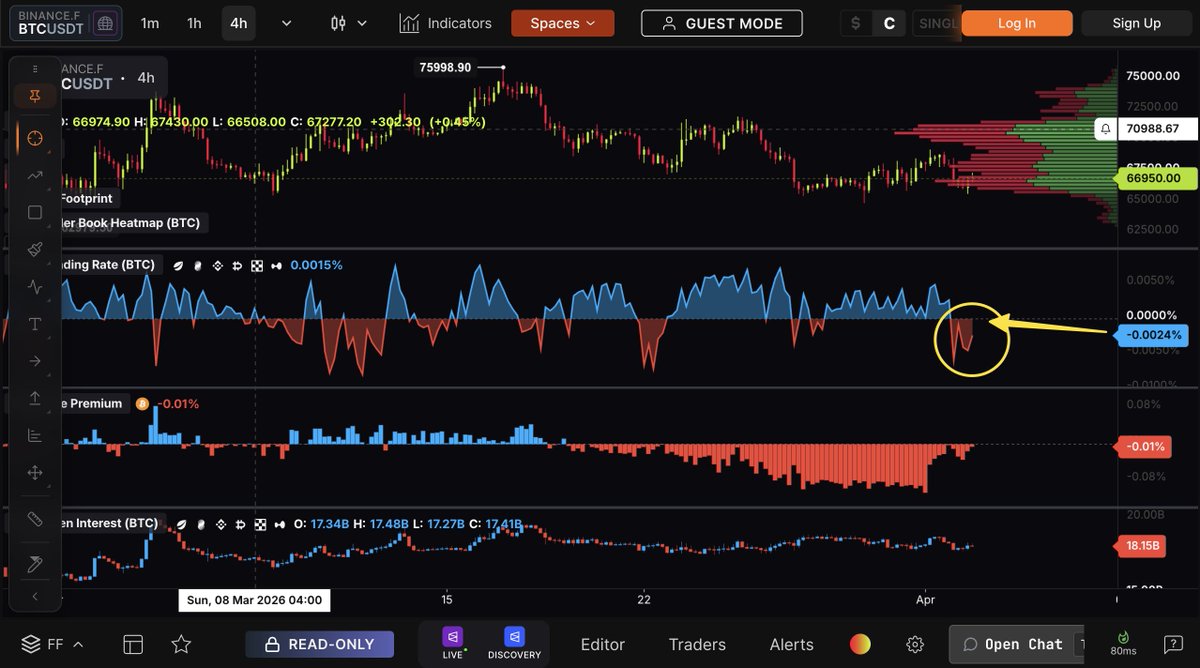Open the Spaces dropdown
1200x668 pixels.
[x=562, y=23]
